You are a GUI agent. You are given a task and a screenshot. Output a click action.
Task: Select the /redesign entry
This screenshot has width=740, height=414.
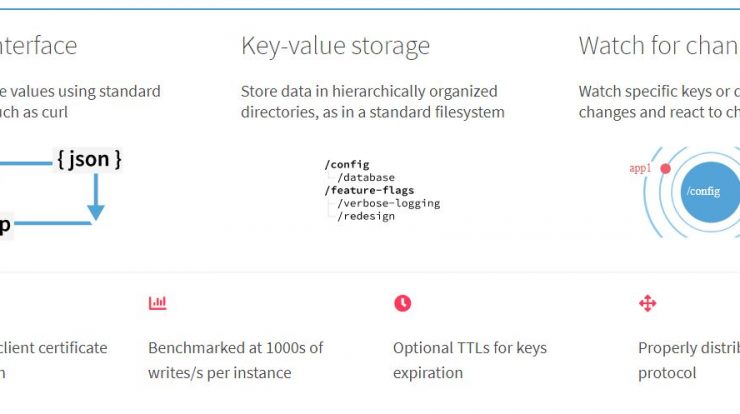(x=366, y=216)
